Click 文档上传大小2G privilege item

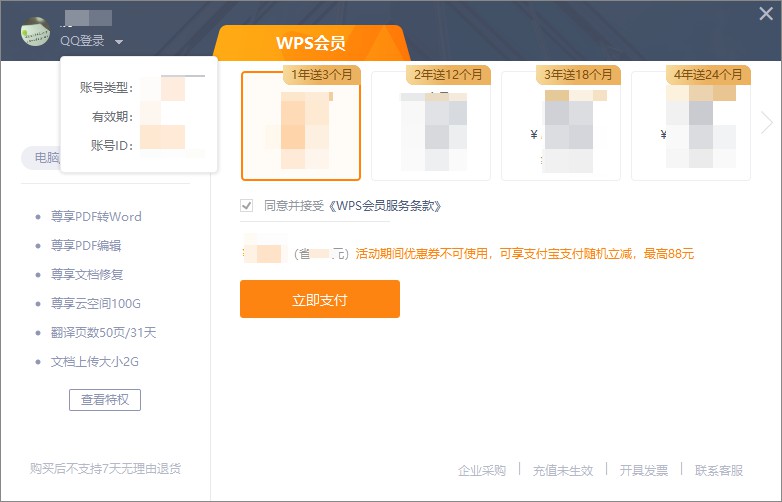coord(95,361)
